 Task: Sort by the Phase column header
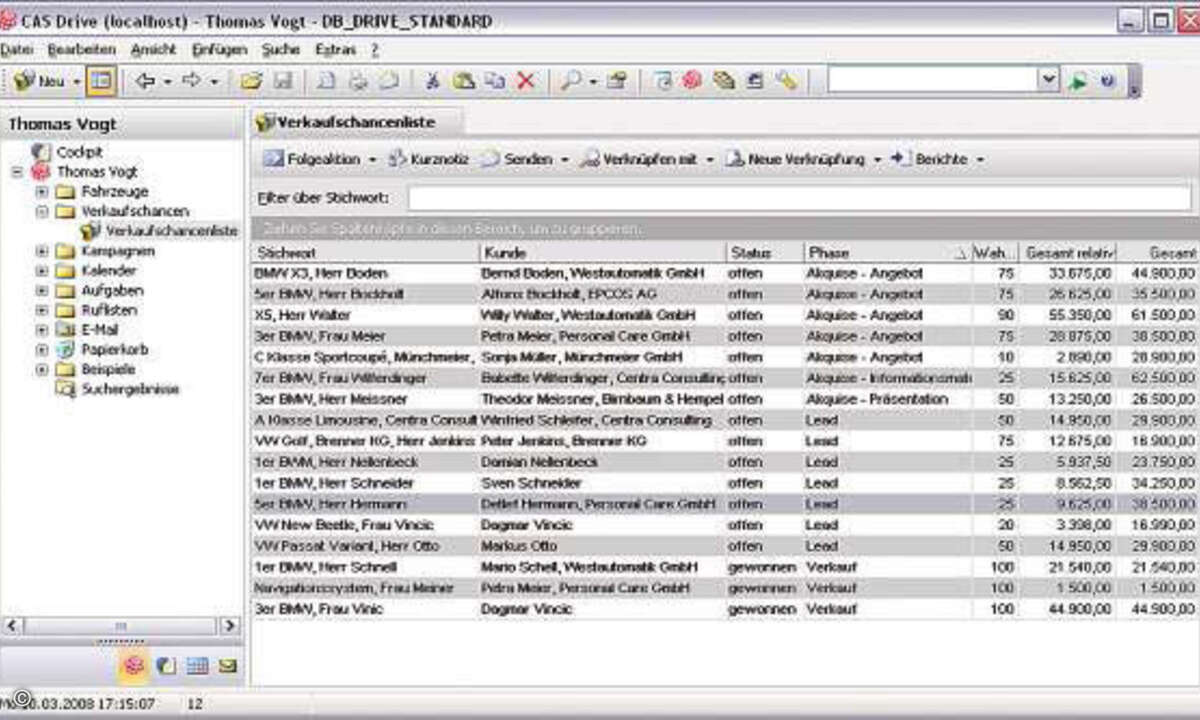point(887,253)
